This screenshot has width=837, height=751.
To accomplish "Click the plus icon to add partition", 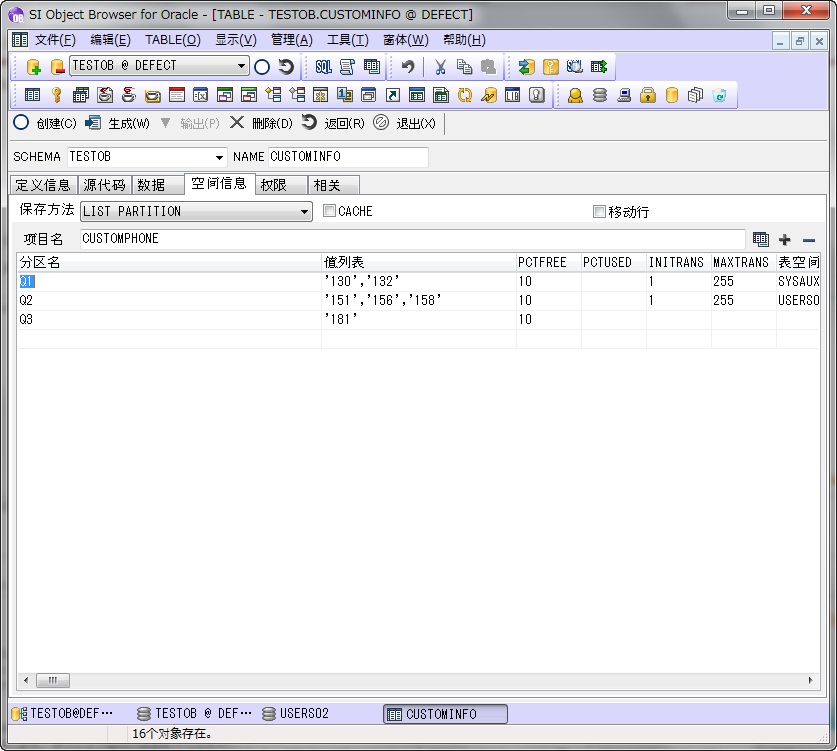I will pos(785,240).
